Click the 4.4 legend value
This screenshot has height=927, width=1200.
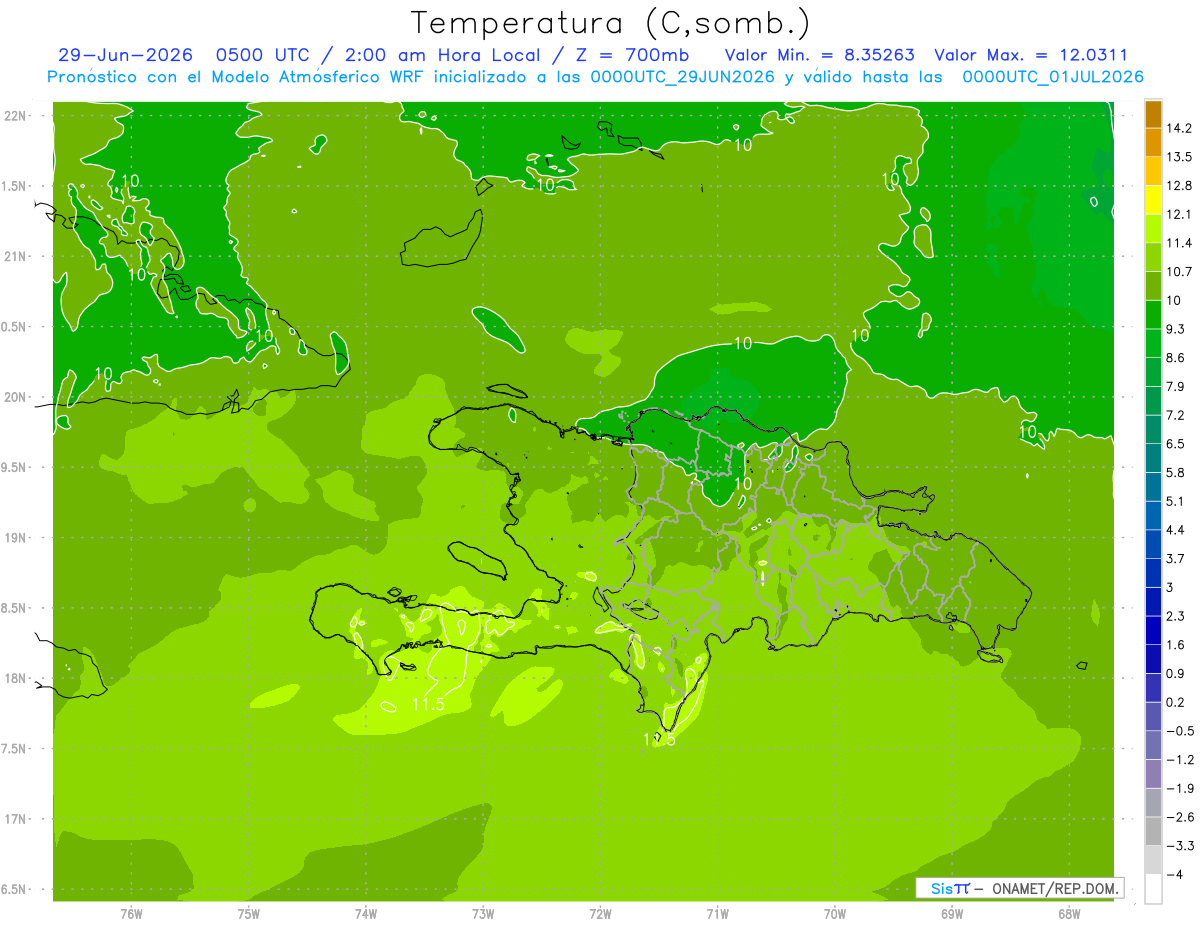click(x=1176, y=530)
